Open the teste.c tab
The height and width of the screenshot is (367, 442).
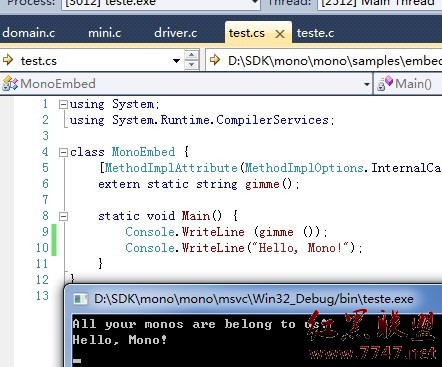315,33
